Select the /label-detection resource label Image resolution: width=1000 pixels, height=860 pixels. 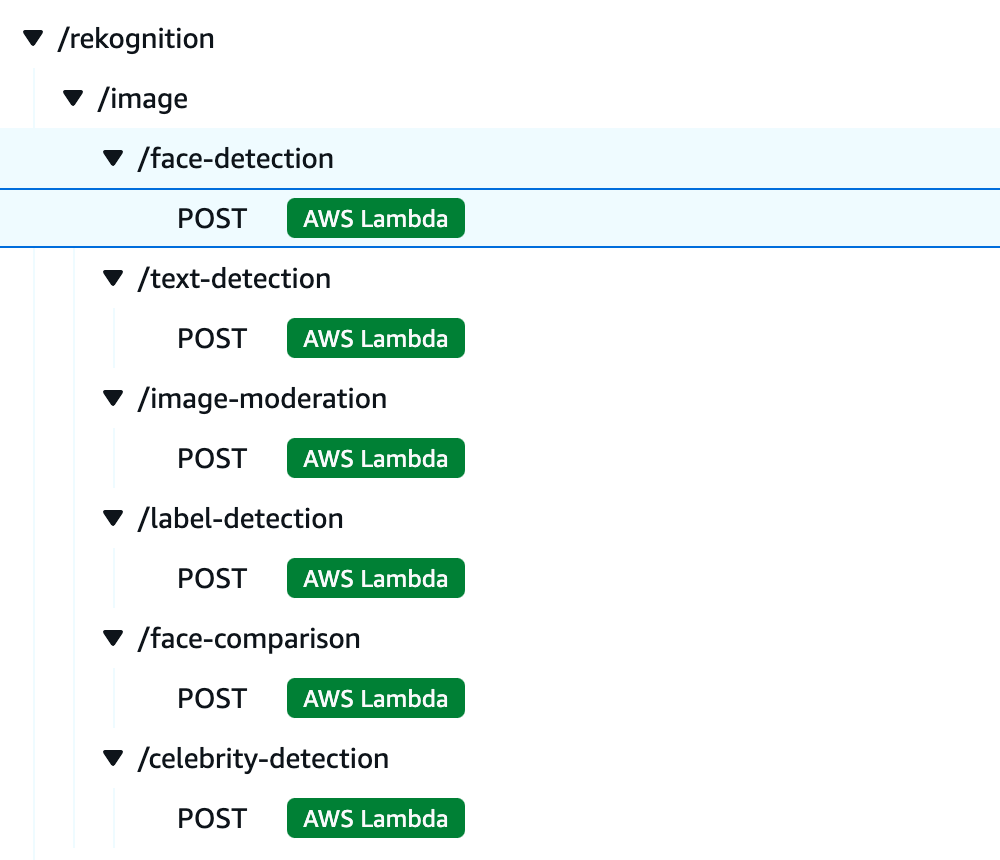click(240, 518)
